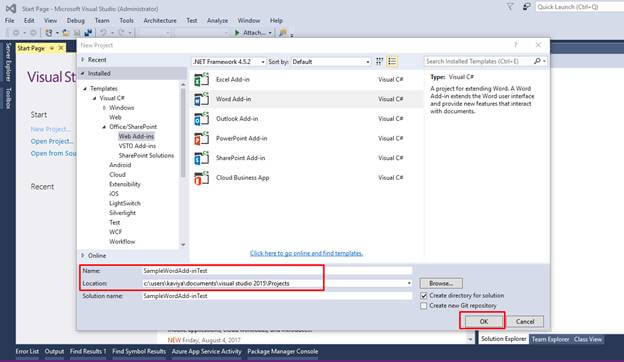Click the project Name input field
Screen dimensions: 624x362
coord(277,271)
